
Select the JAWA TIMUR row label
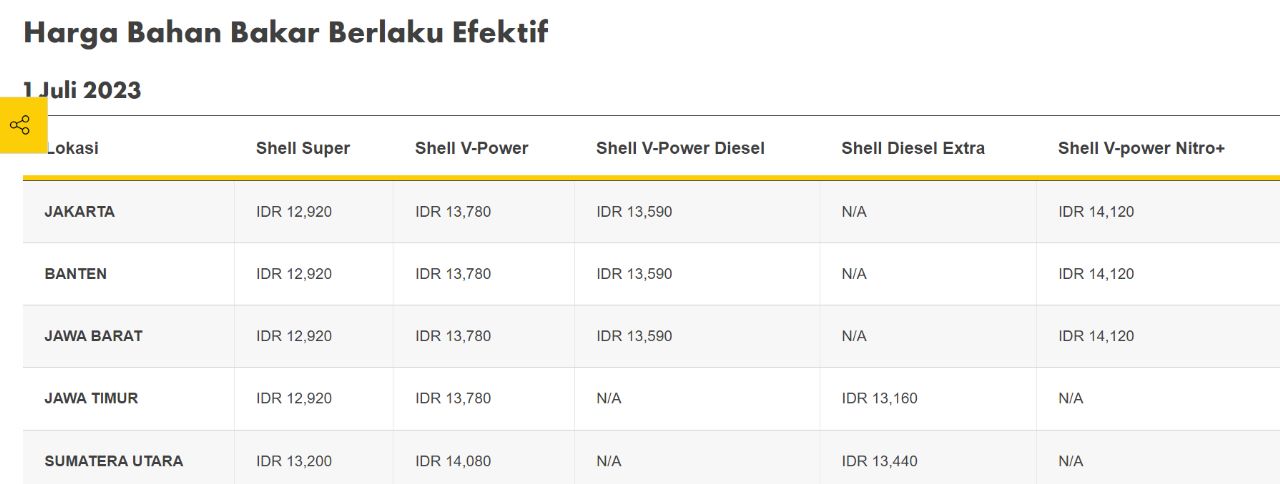pos(91,398)
